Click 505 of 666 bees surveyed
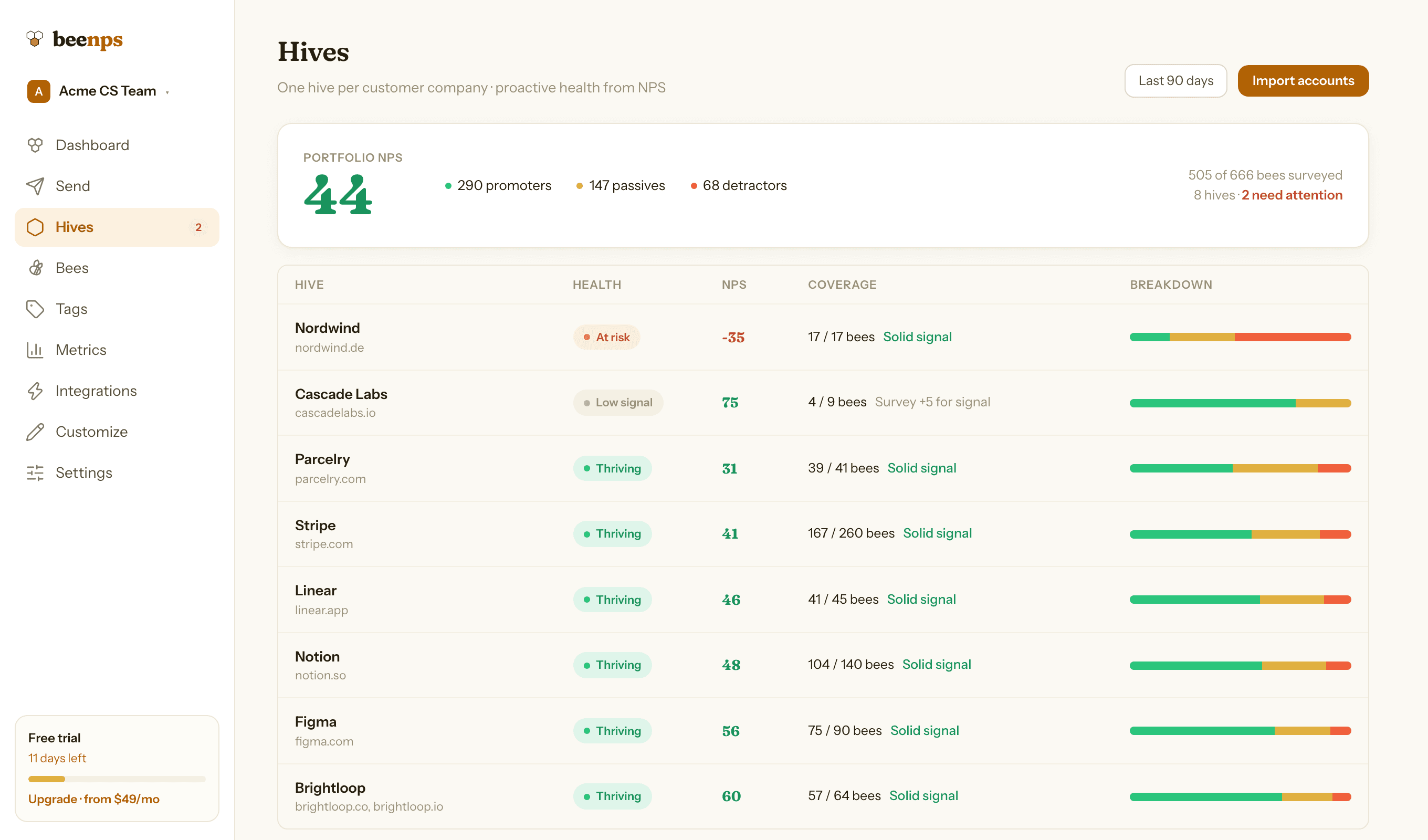1428x840 pixels. [1265, 175]
